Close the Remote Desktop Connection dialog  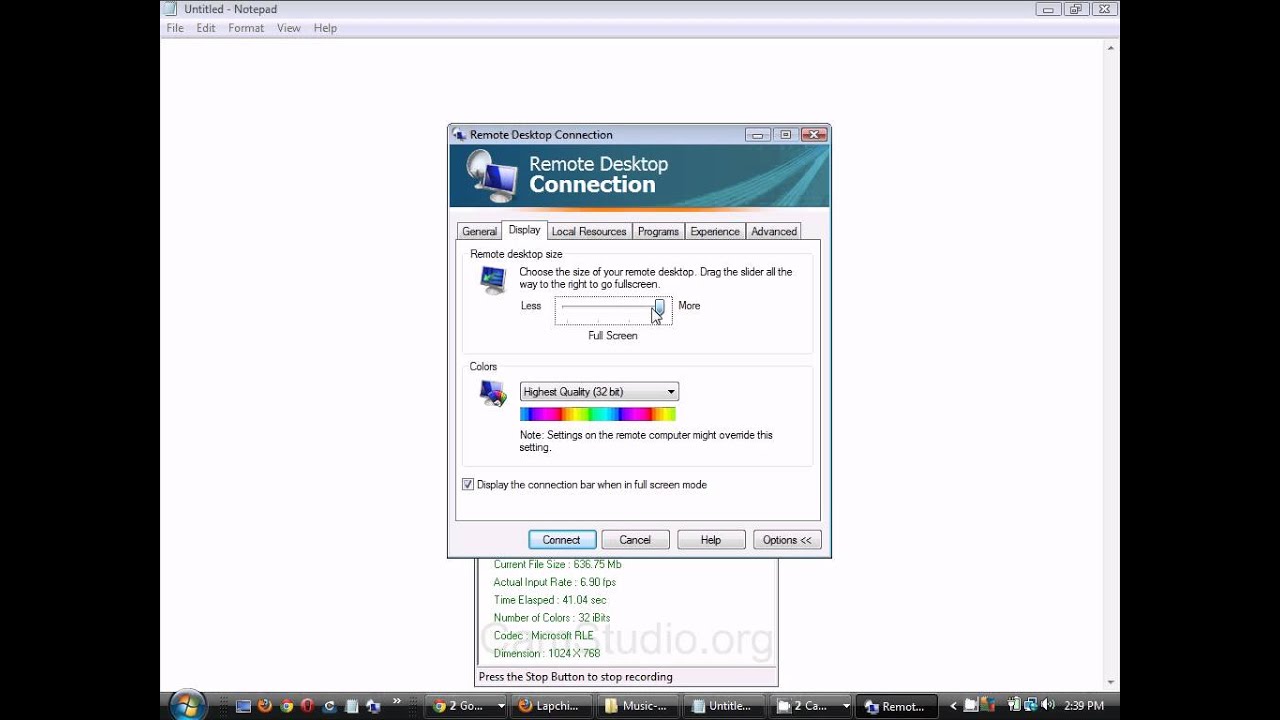pyautogui.click(x=814, y=135)
